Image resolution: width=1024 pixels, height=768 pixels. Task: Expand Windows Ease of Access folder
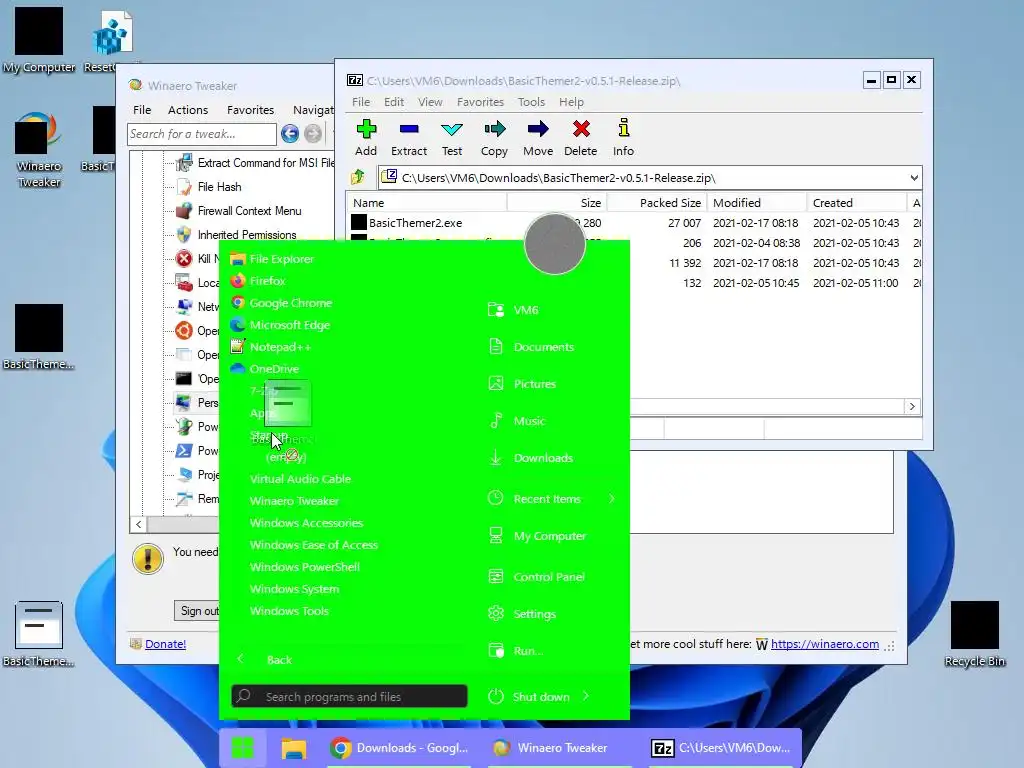[x=313, y=545]
